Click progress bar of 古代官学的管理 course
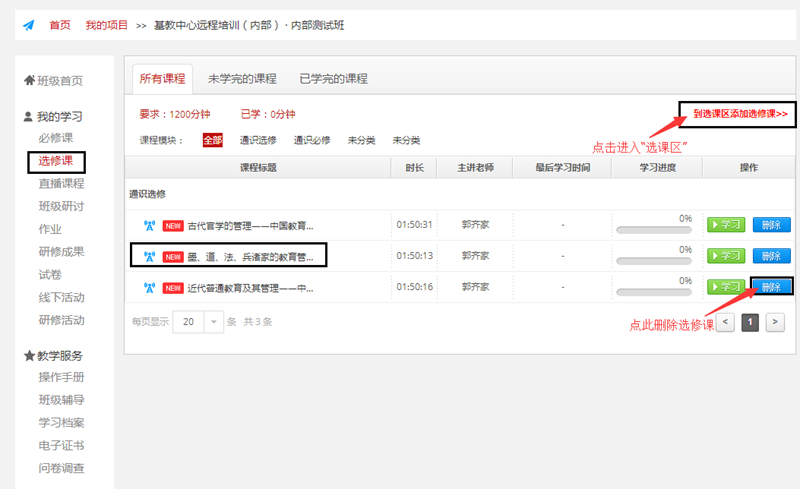This screenshot has height=489, width=800. tap(654, 230)
